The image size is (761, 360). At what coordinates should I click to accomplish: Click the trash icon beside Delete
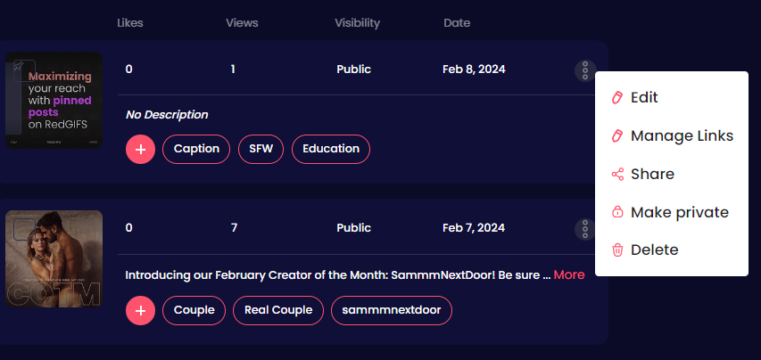pyautogui.click(x=617, y=250)
